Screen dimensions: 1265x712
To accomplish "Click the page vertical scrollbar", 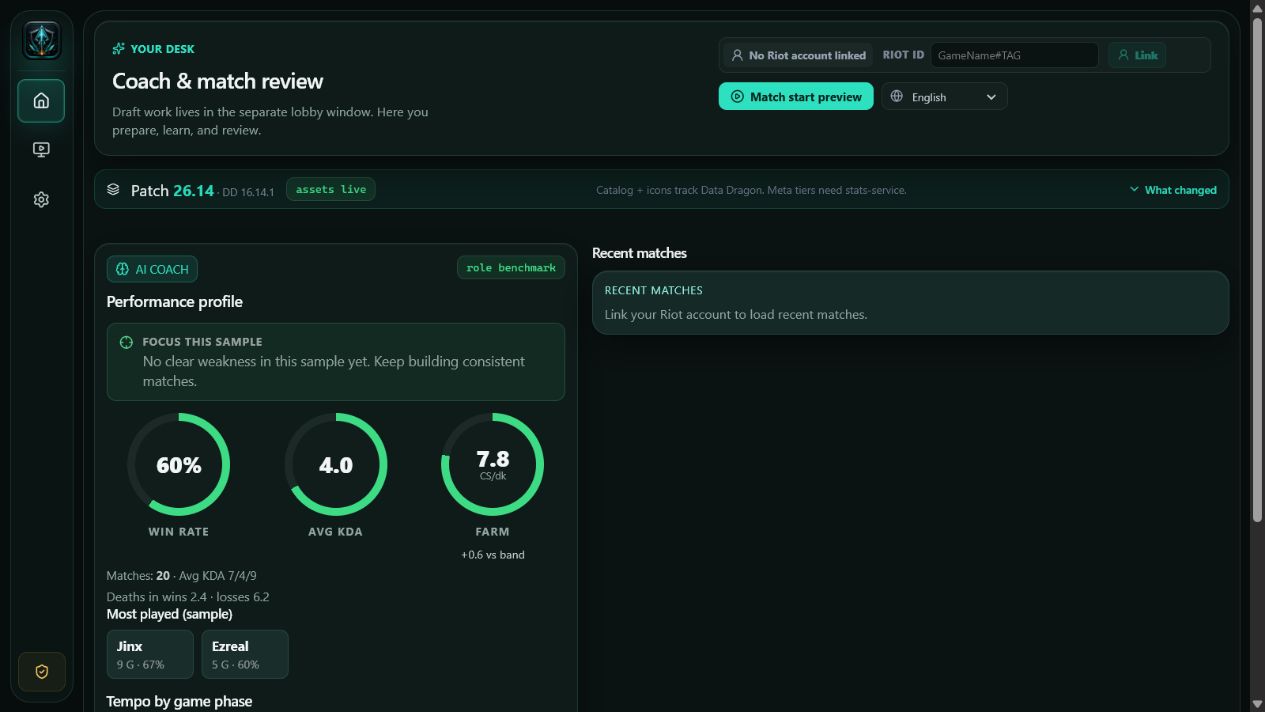I will pos(1257,270).
